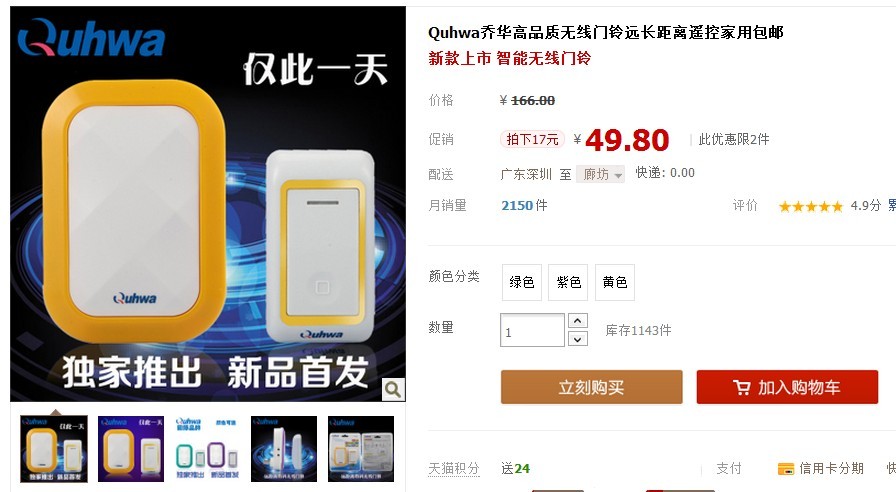Select the first yellow doorbell thumbnail
The width and height of the screenshot is (896, 492).
54,449
